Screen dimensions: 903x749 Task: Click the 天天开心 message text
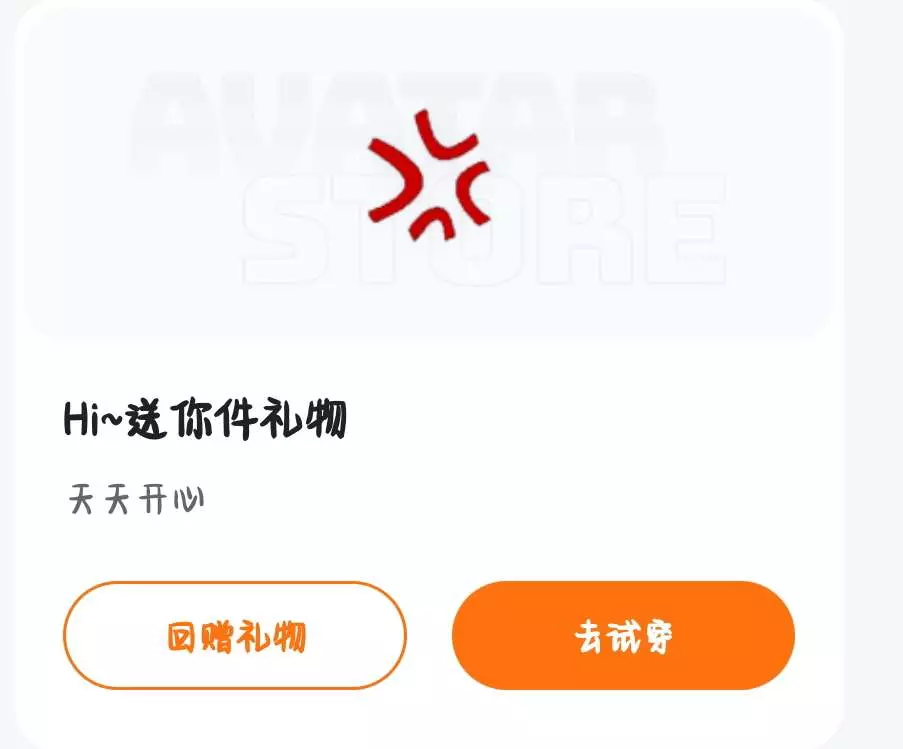click(136, 499)
